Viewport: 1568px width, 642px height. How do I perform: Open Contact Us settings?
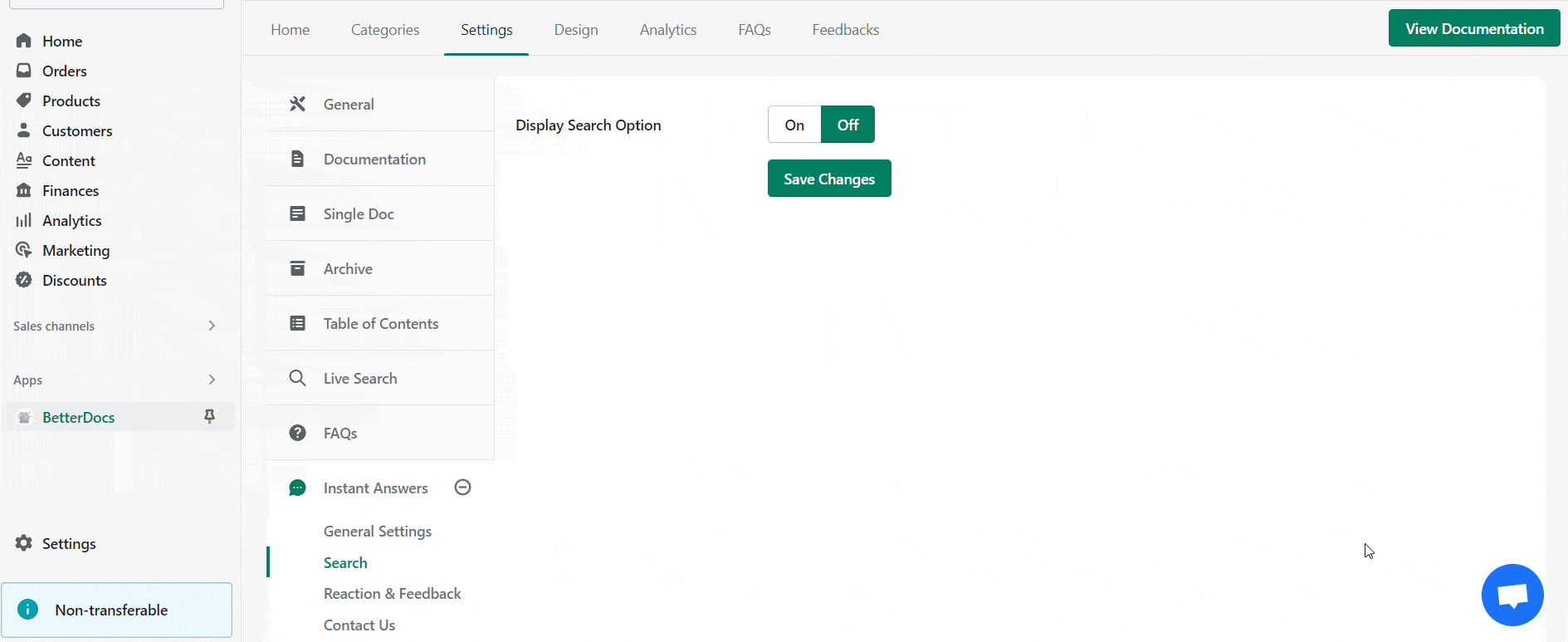[359, 625]
